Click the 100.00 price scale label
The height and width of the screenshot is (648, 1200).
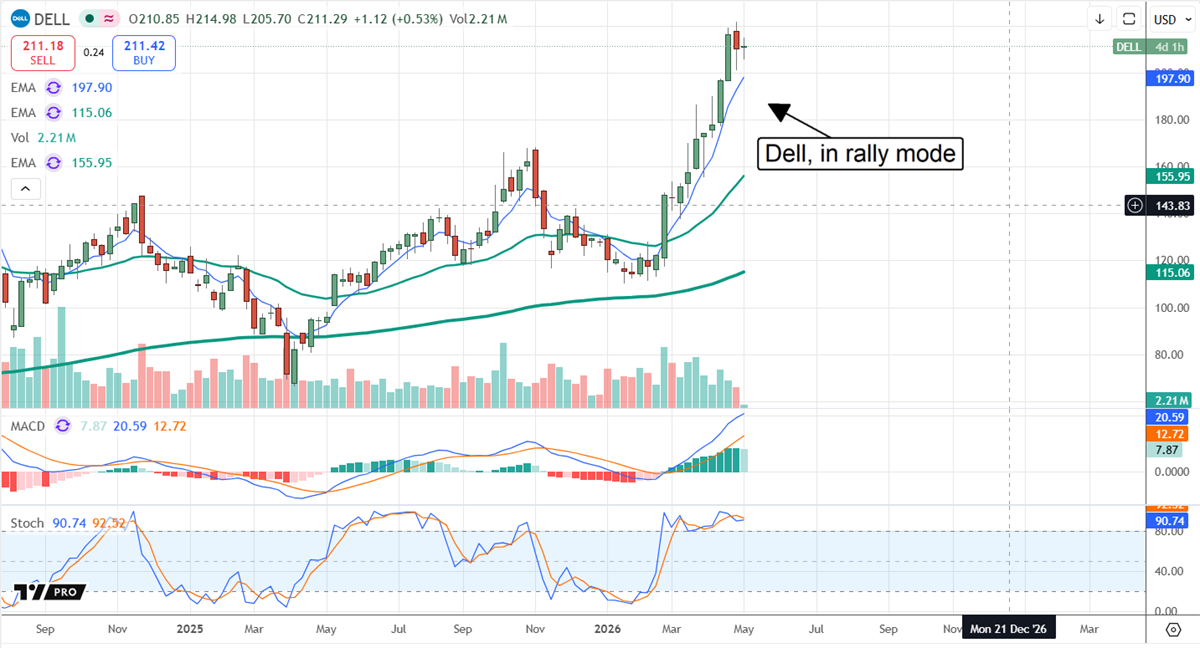[1172, 307]
